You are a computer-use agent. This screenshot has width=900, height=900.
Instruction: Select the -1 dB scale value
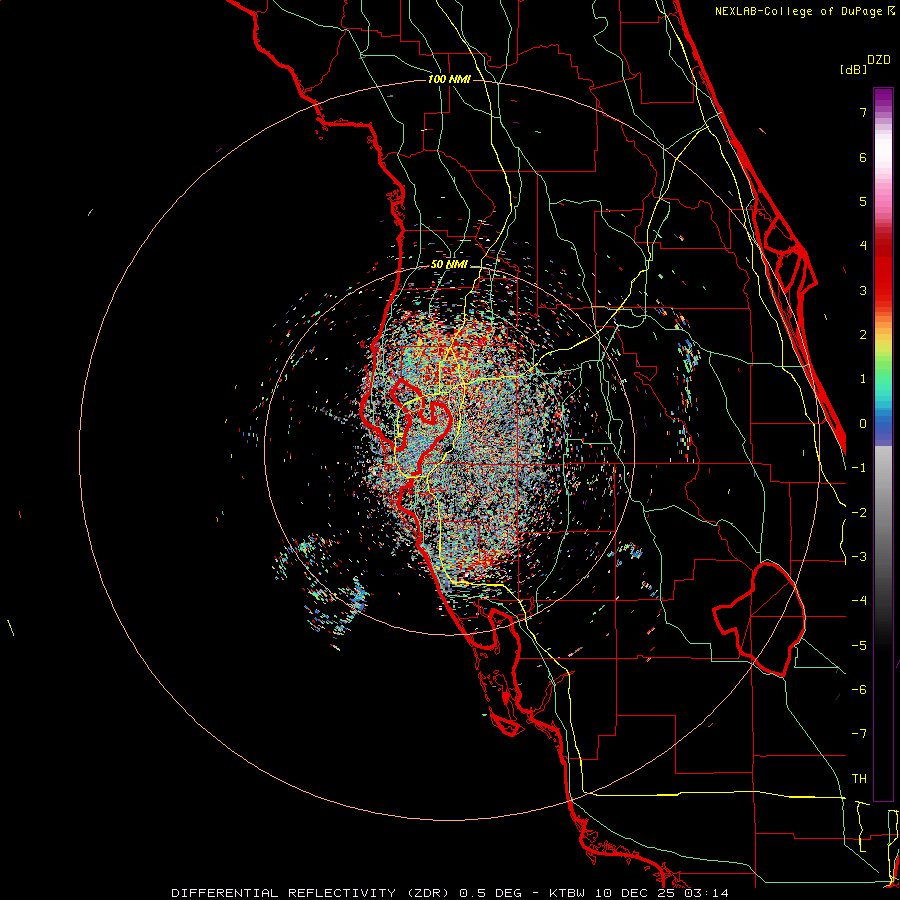point(859,468)
